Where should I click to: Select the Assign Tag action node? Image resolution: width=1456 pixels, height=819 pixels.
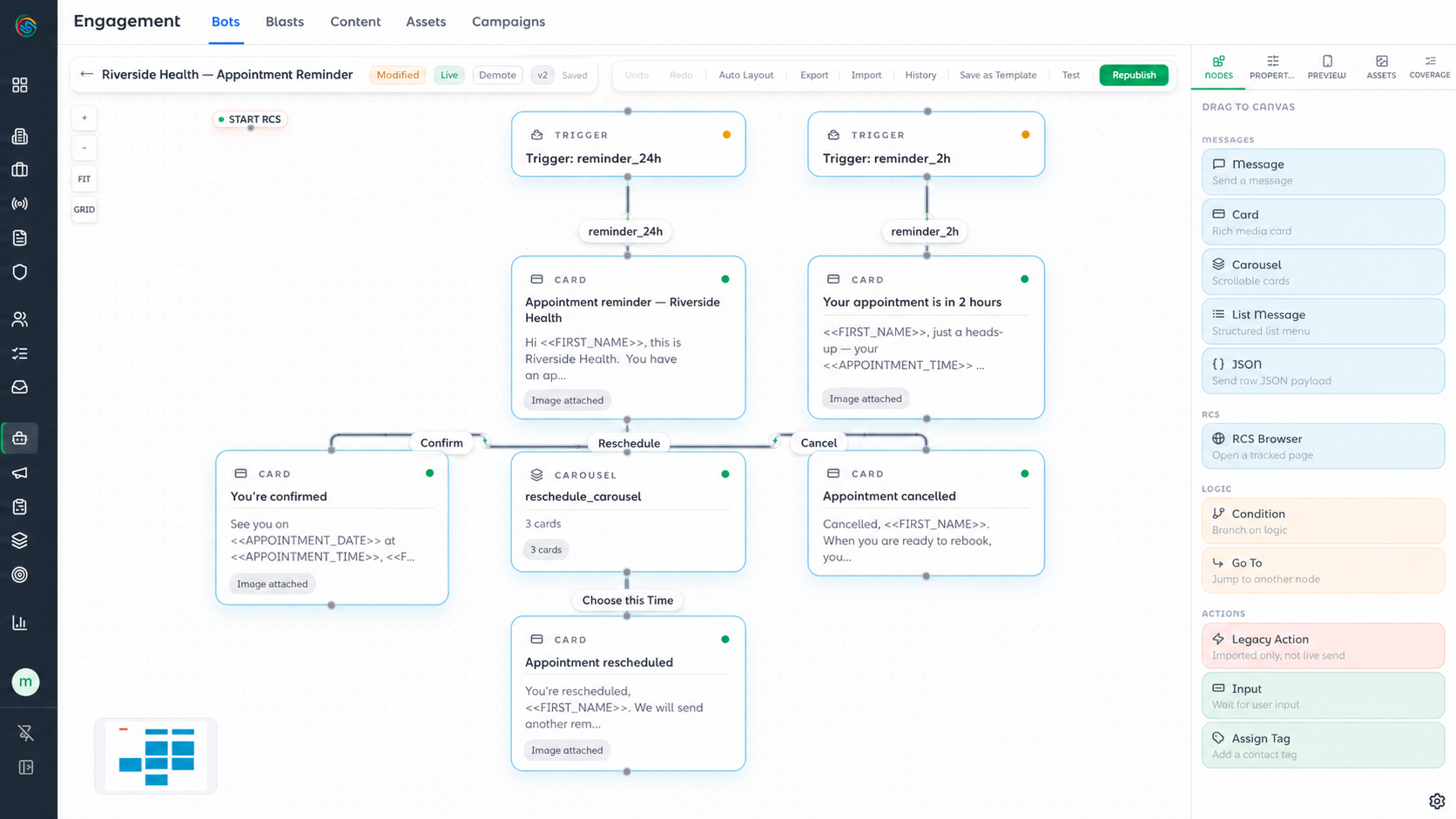click(1323, 746)
